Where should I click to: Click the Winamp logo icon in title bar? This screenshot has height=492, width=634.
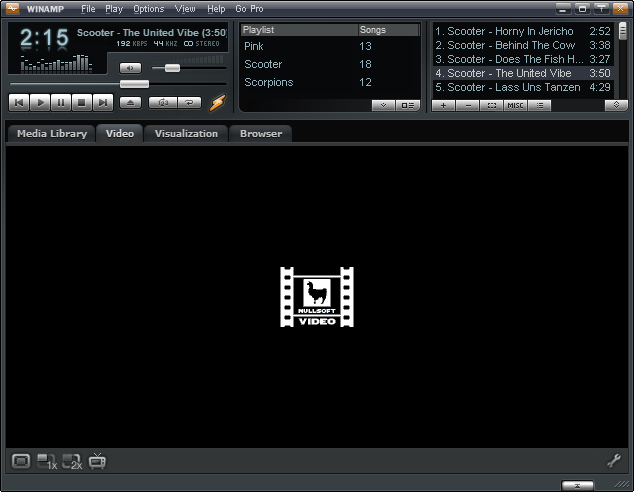pyautogui.click(x=13, y=8)
